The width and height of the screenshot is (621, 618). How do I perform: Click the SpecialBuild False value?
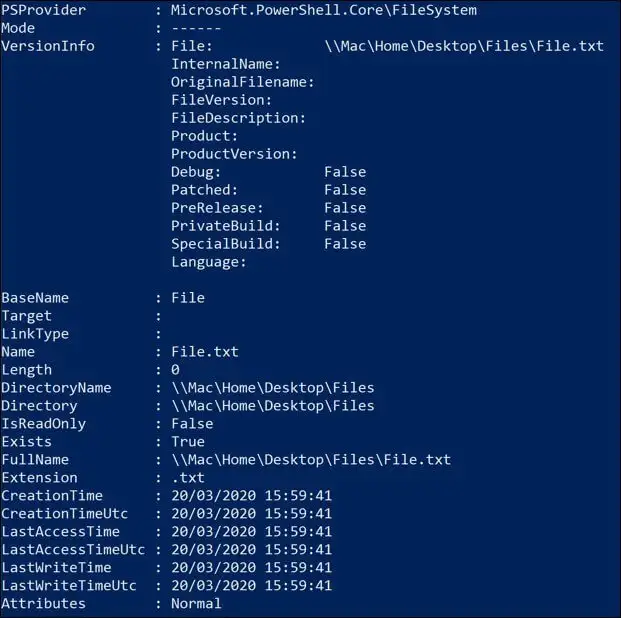pyautogui.click(x=345, y=244)
